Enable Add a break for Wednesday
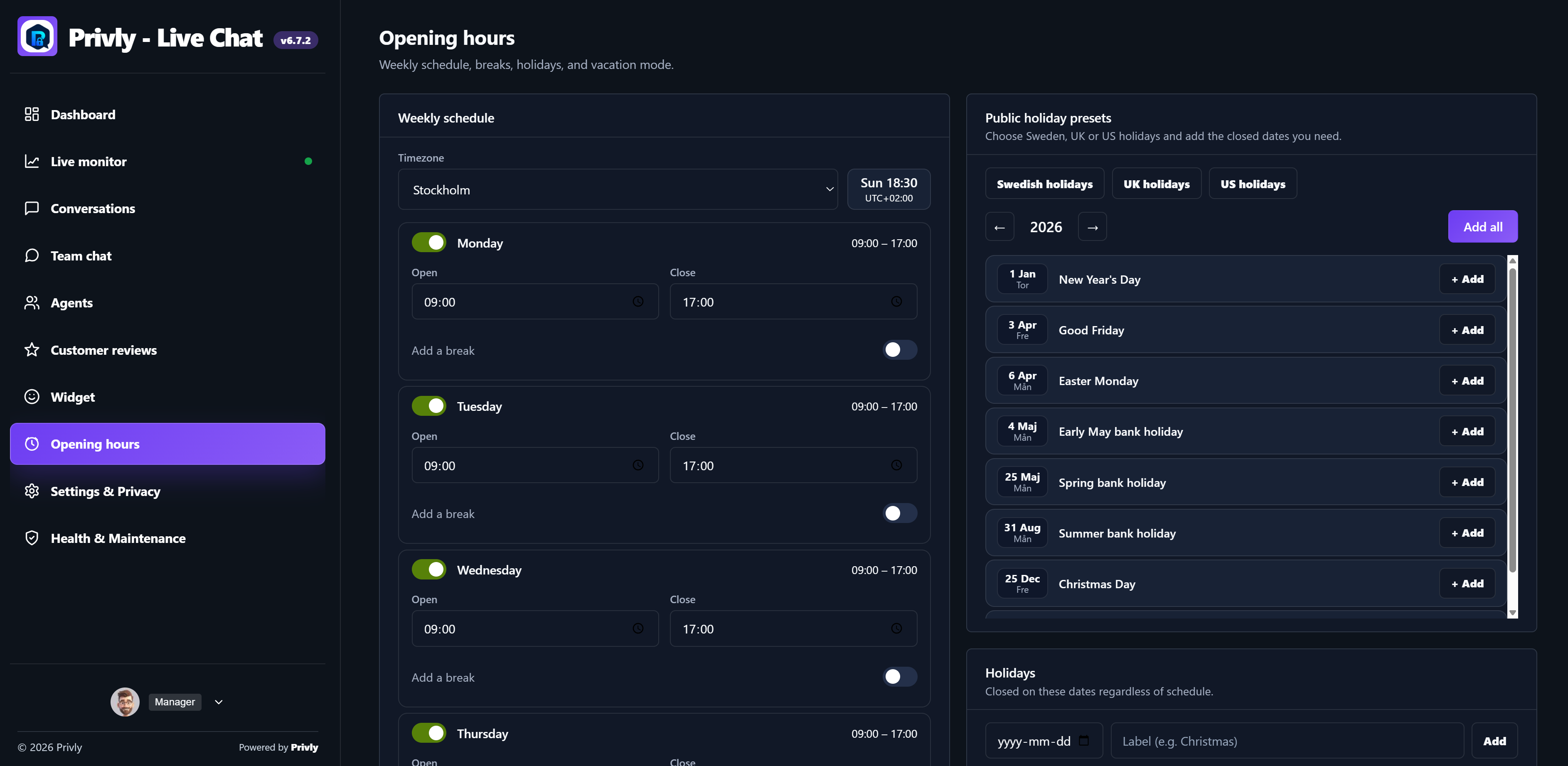1568x766 pixels. pyautogui.click(x=900, y=677)
